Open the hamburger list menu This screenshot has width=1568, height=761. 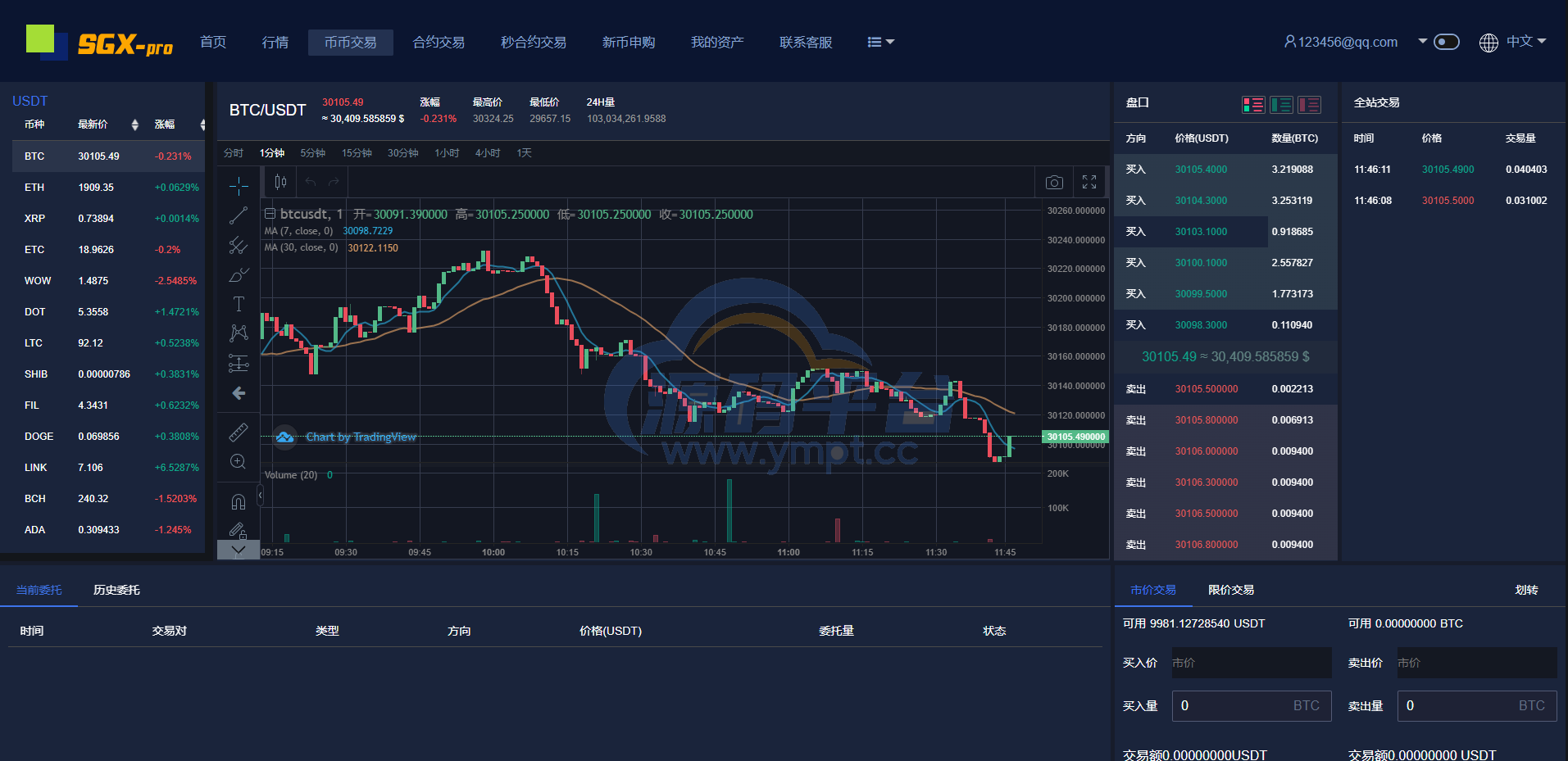click(881, 42)
